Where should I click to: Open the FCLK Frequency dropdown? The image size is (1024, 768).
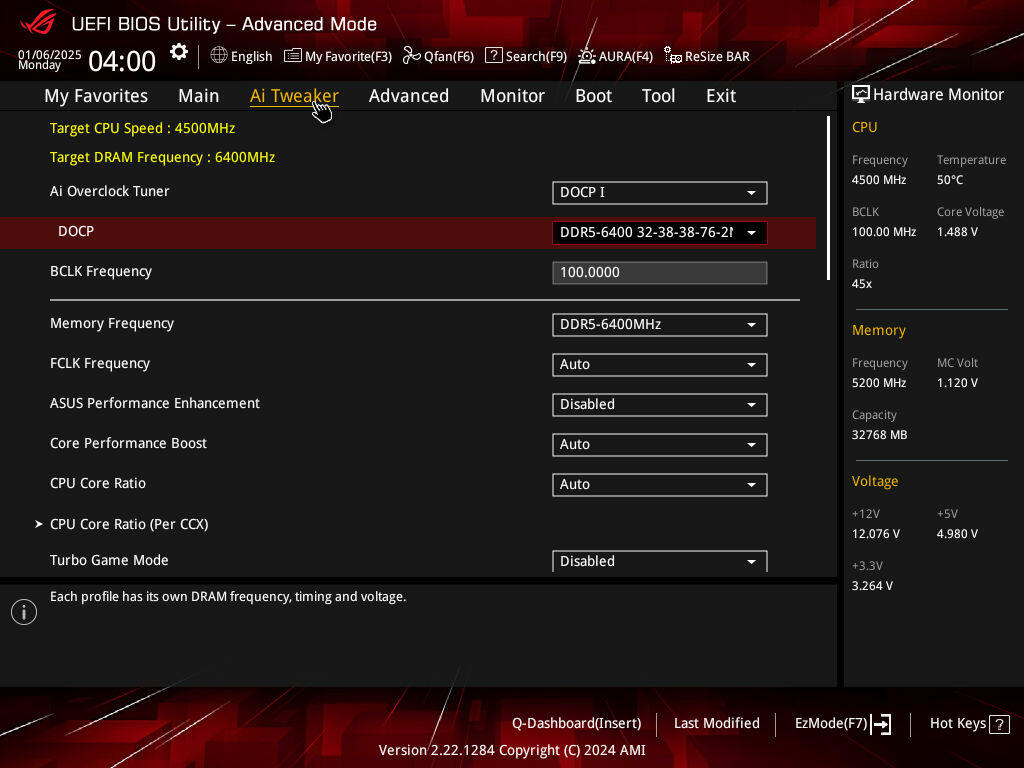click(x=660, y=364)
